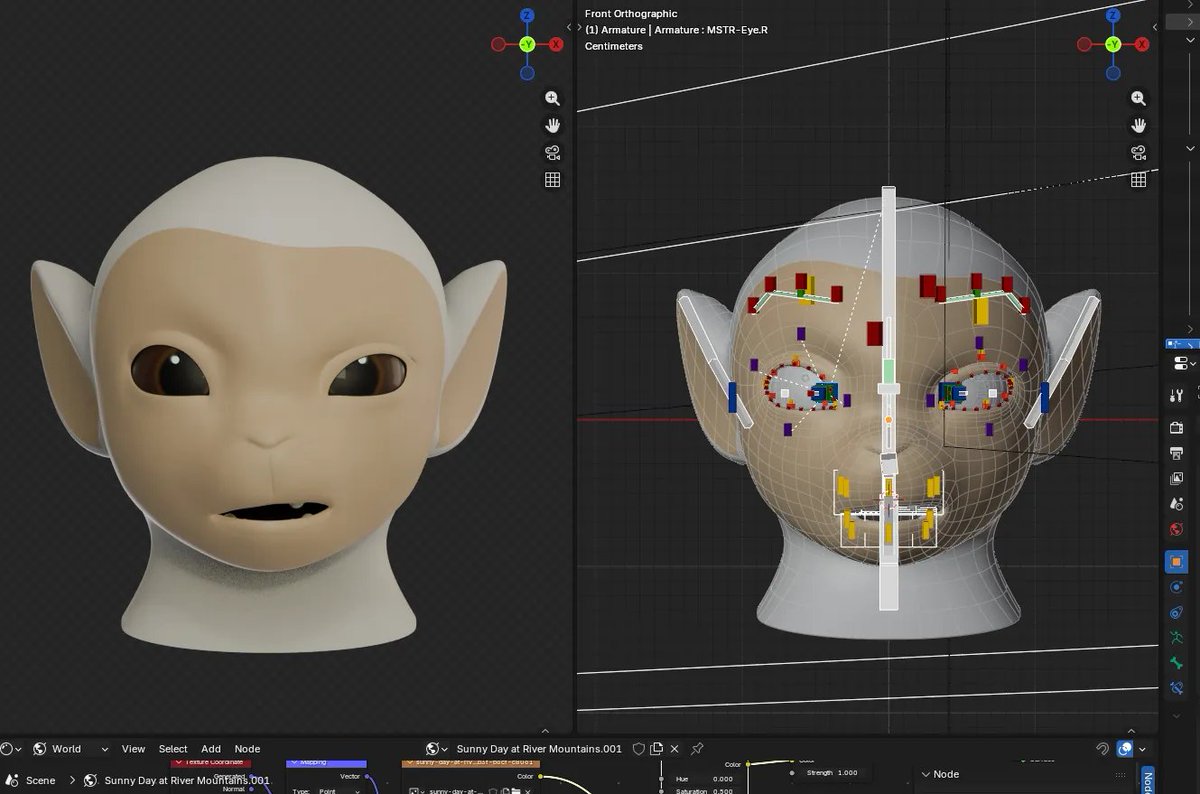Click green Y axis on left gizmo
This screenshot has height=794, width=1200.
(527, 44)
